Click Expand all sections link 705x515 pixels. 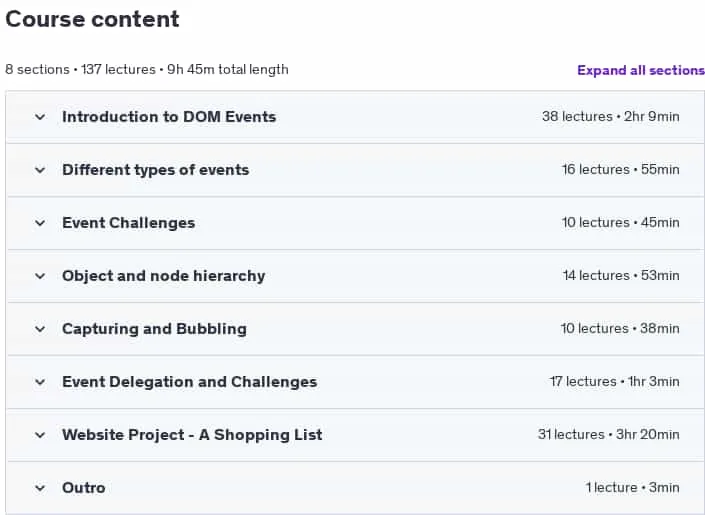(x=641, y=70)
